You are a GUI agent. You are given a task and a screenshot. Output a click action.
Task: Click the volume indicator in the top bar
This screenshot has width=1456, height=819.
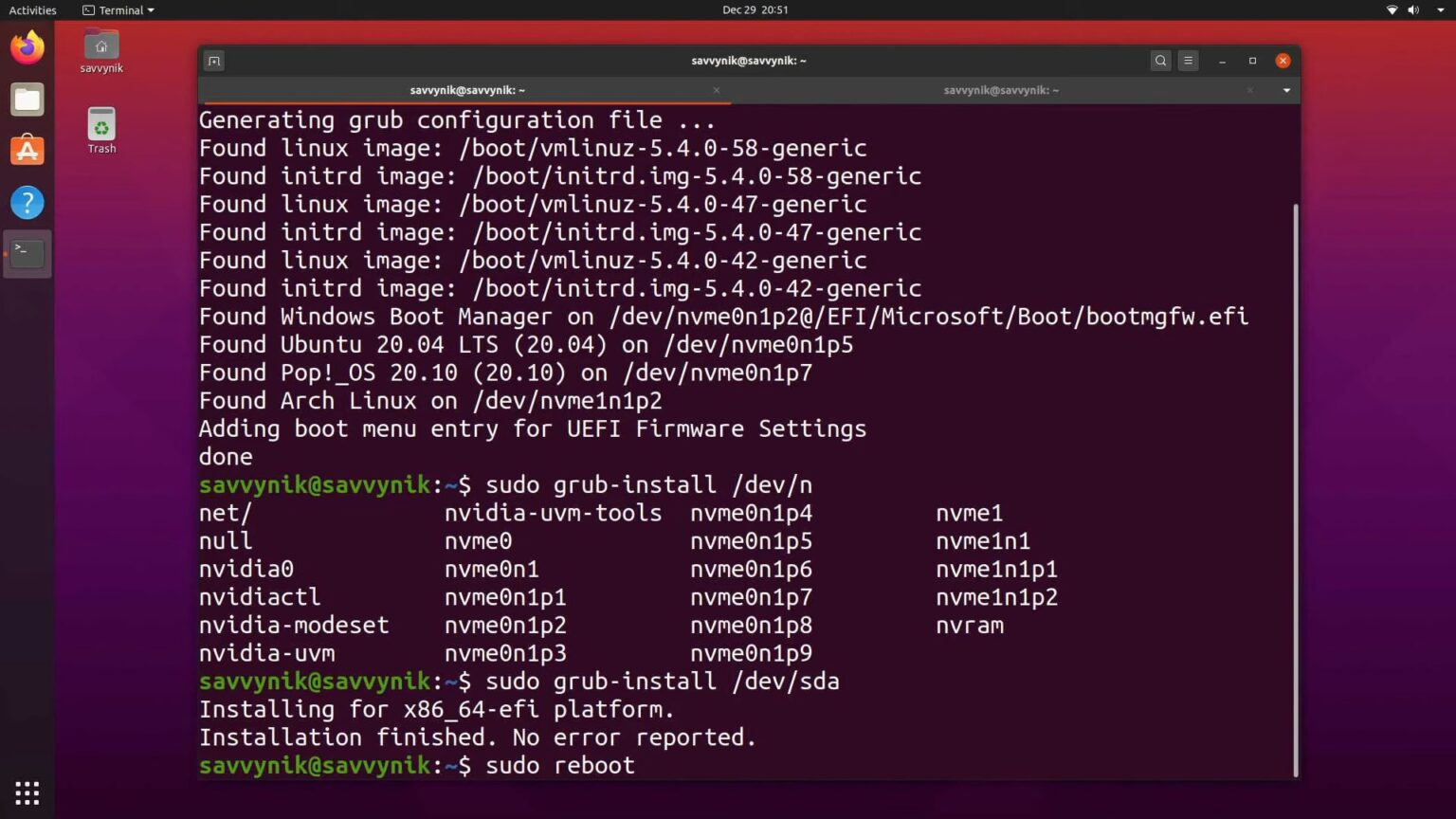tap(1413, 9)
